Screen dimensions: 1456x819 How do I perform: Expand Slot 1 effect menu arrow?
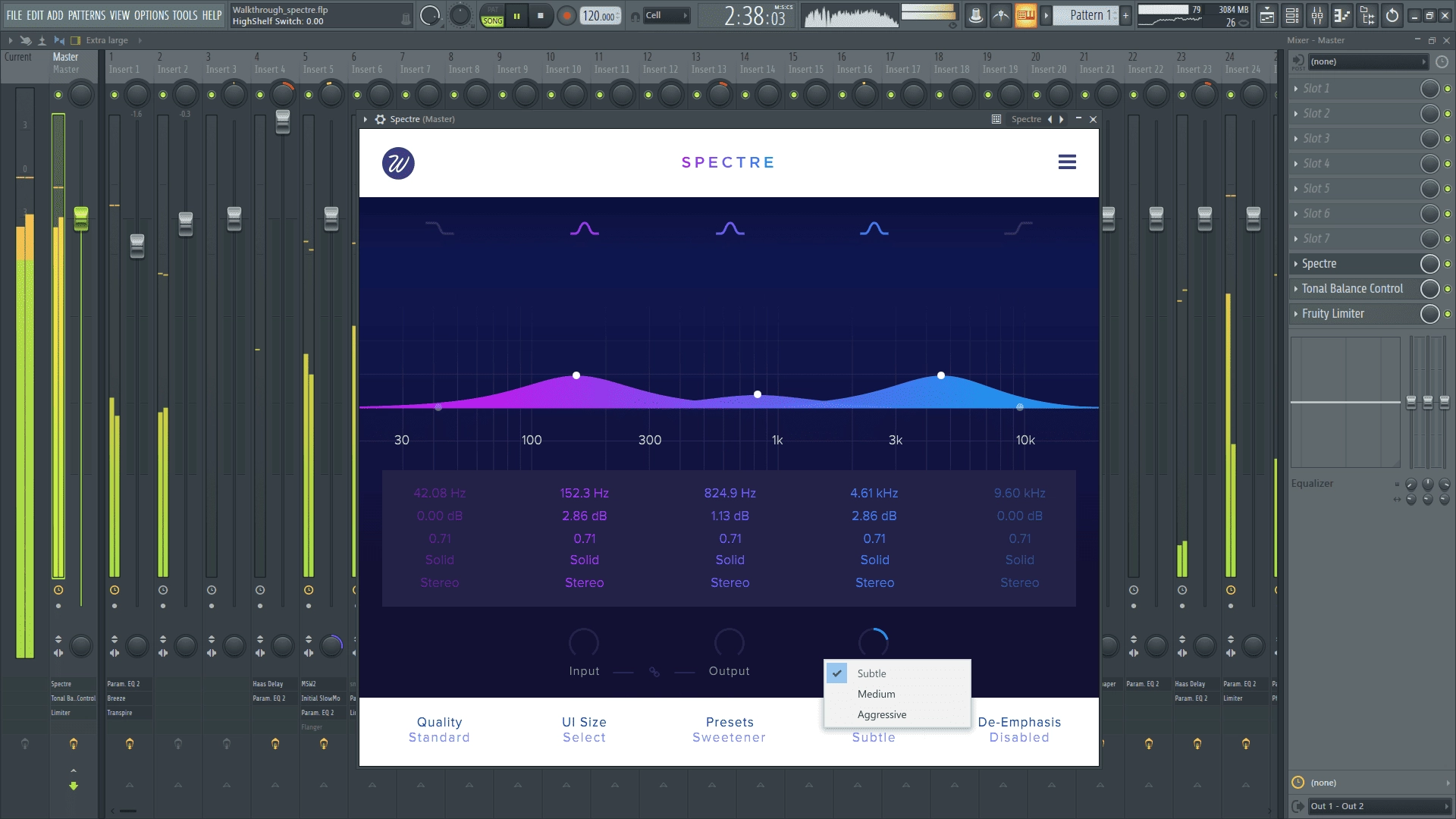[x=1296, y=89]
